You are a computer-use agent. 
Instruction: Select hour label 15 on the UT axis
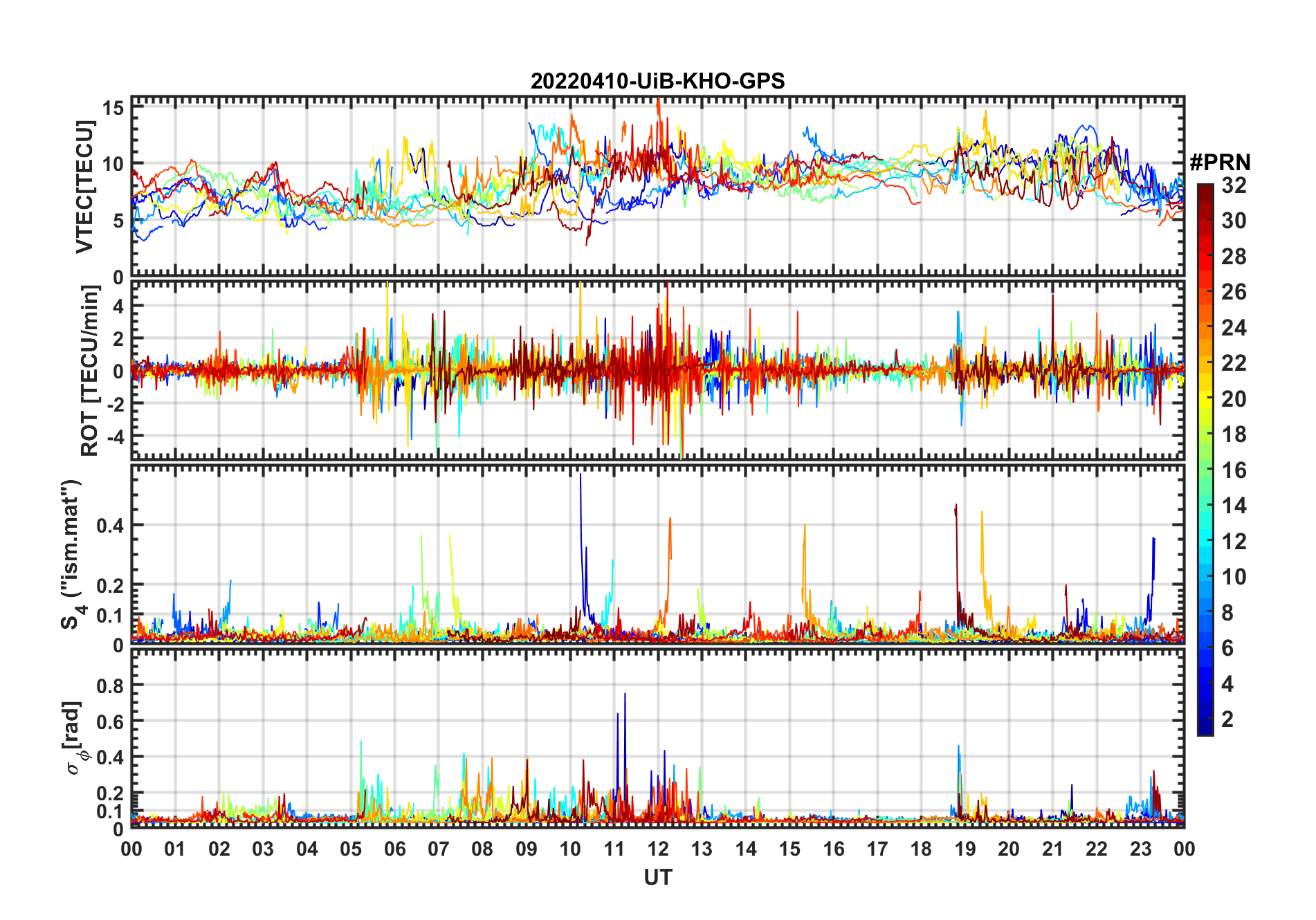789,849
